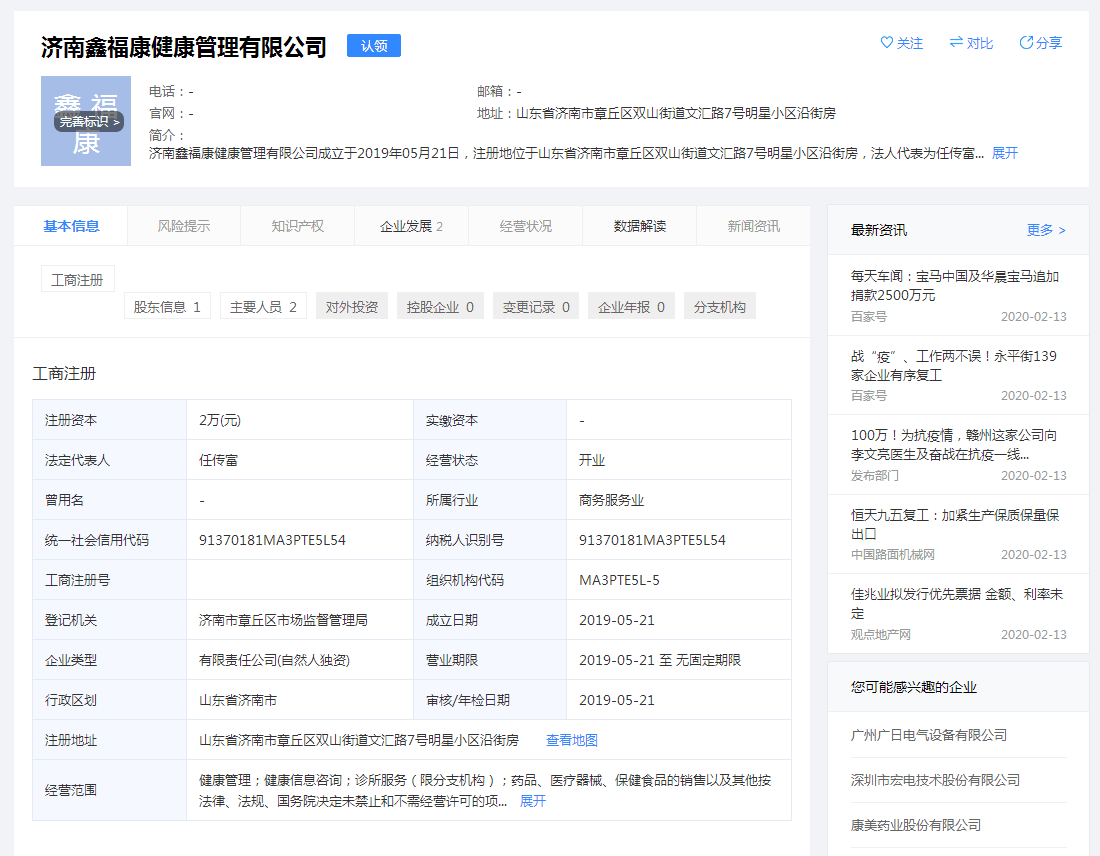Click legal representative name 任传富

[x=218, y=460]
